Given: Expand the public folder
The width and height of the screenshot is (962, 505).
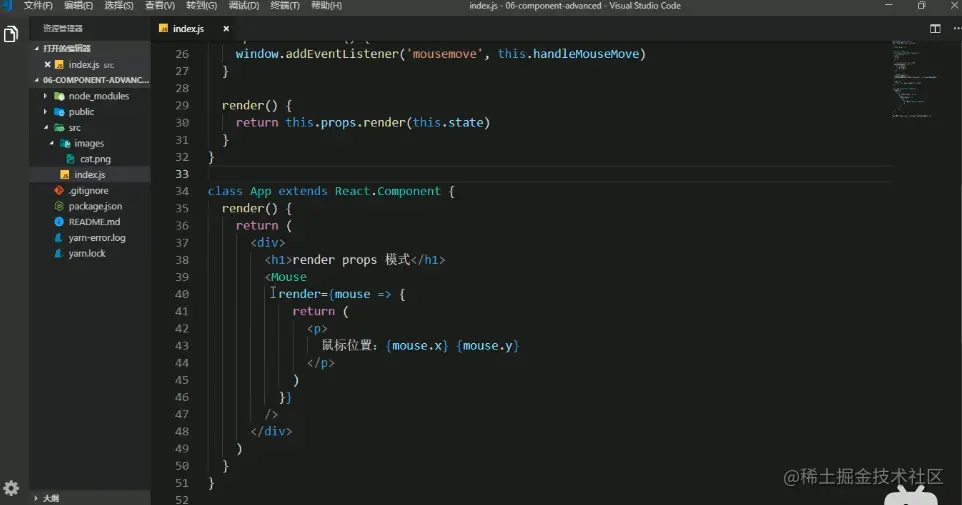Looking at the screenshot, I should pos(45,112).
